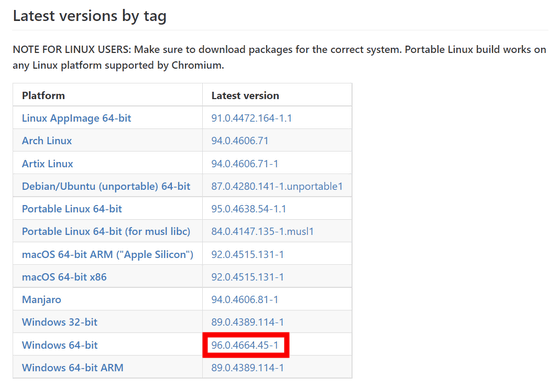Open the Windows 64-bit ARM link

72,368
